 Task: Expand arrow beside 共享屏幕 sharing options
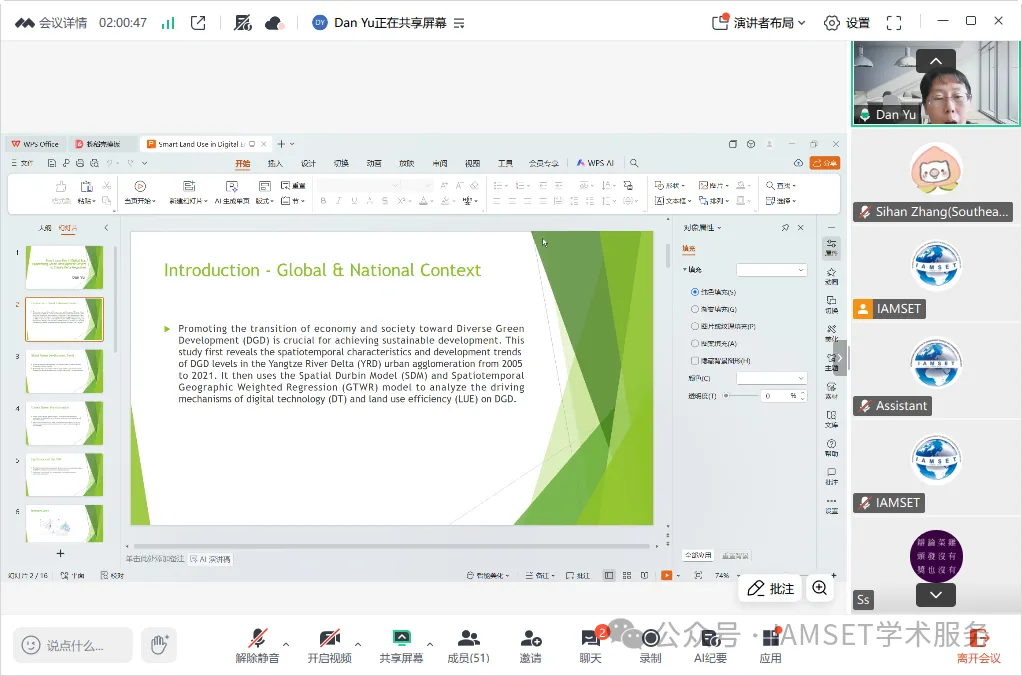(x=430, y=644)
